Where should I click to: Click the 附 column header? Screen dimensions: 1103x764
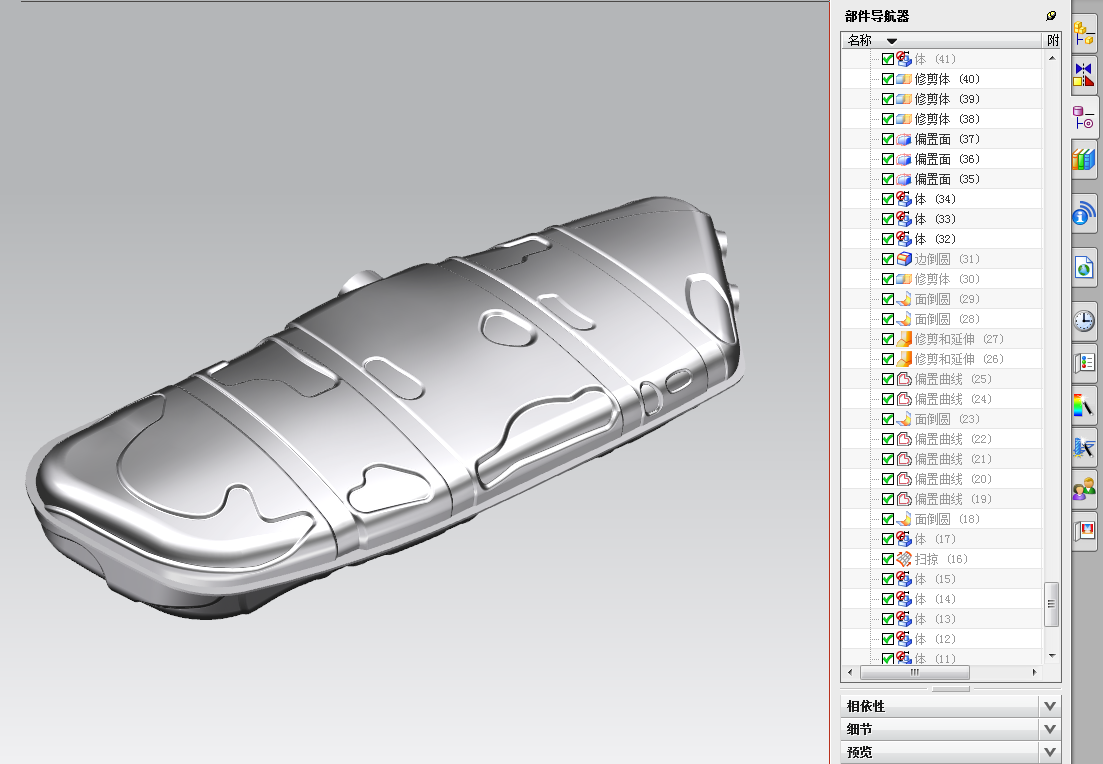(x=1052, y=40)
